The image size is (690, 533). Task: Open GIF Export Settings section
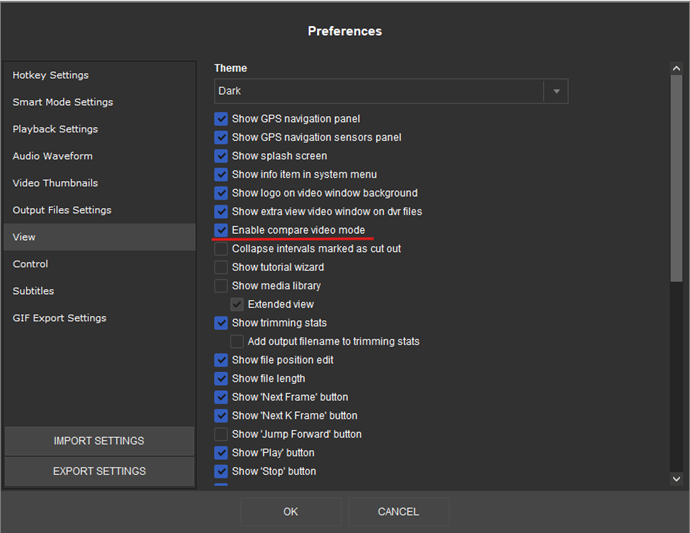[x=99, y=318]
